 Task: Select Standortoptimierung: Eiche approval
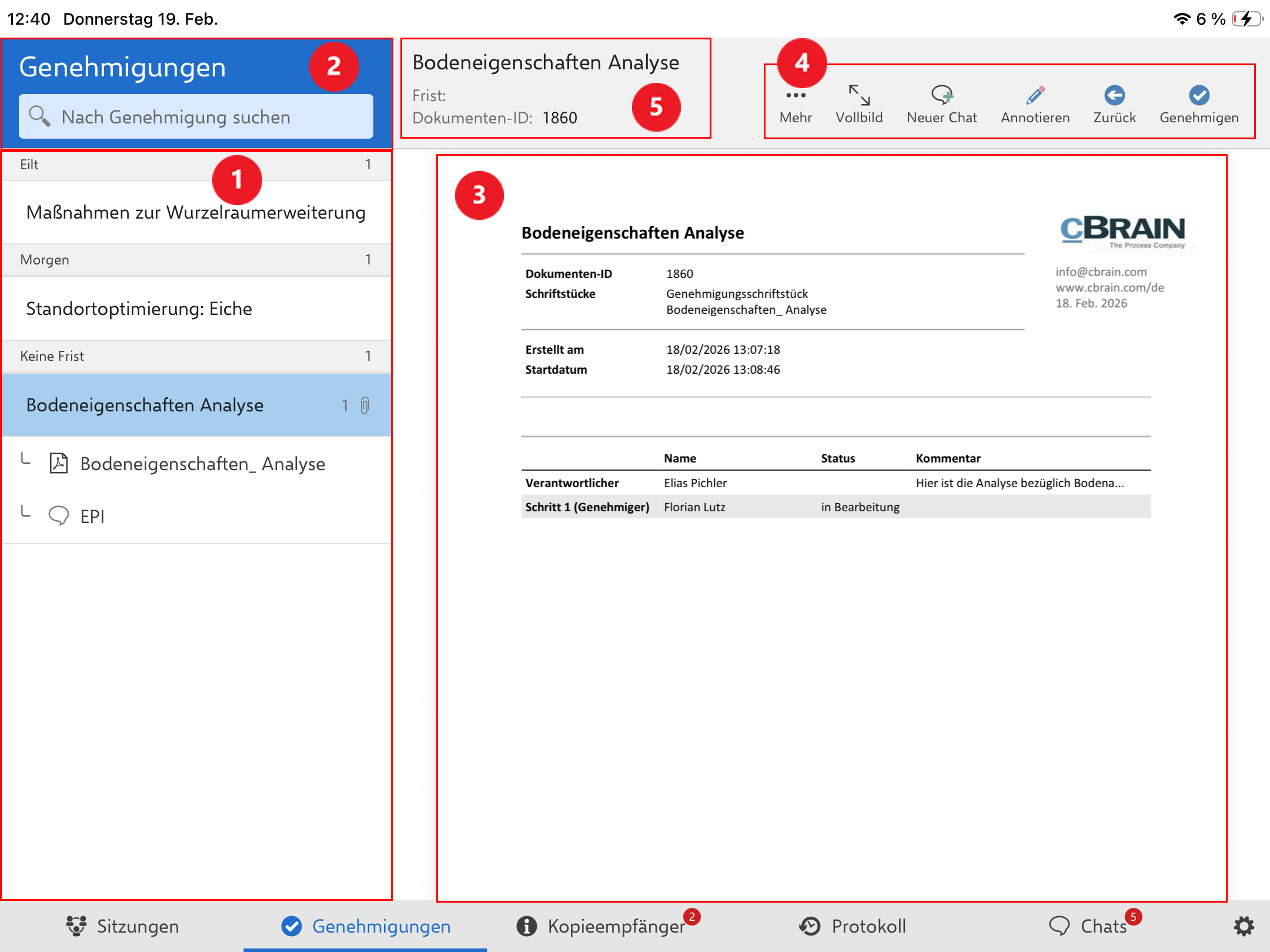(139, 309)
